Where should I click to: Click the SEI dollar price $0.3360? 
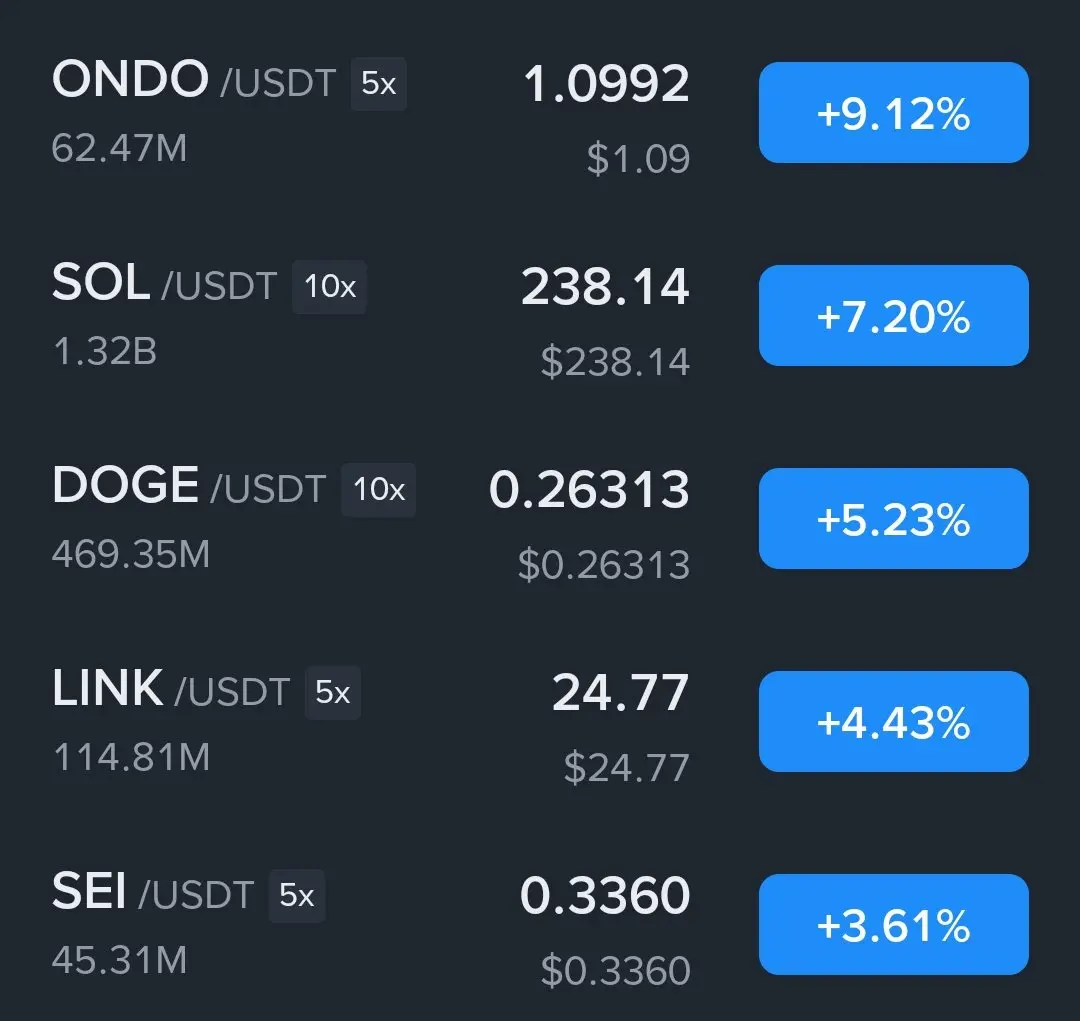(x=616, y=971)
